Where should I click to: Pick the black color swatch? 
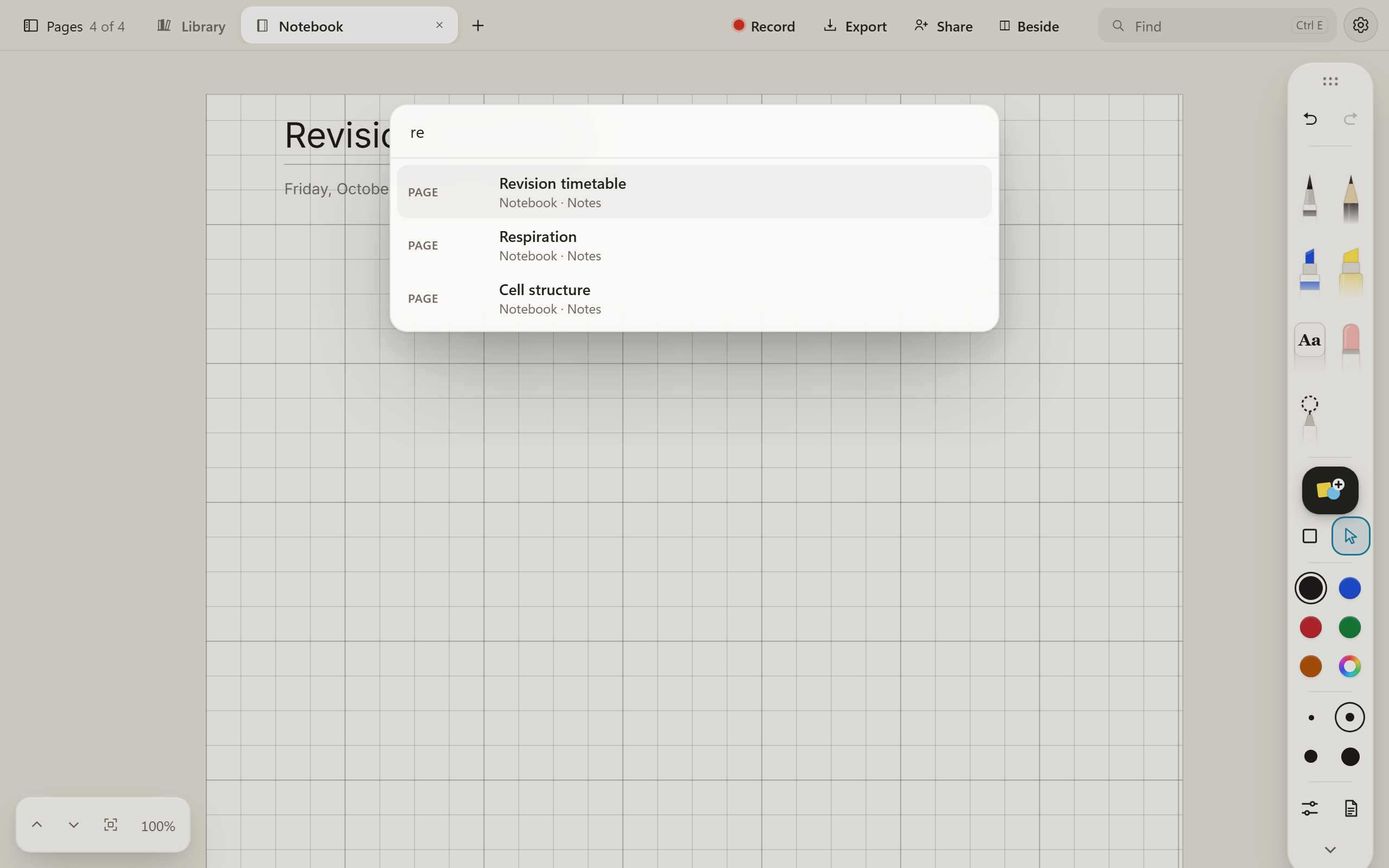(x=1311, y=588)
